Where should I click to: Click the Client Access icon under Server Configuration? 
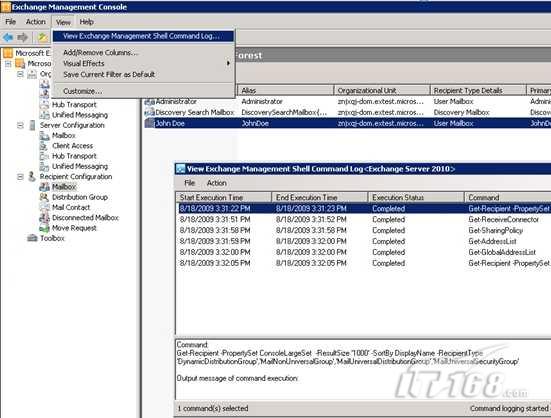click(x=44, y=146)
